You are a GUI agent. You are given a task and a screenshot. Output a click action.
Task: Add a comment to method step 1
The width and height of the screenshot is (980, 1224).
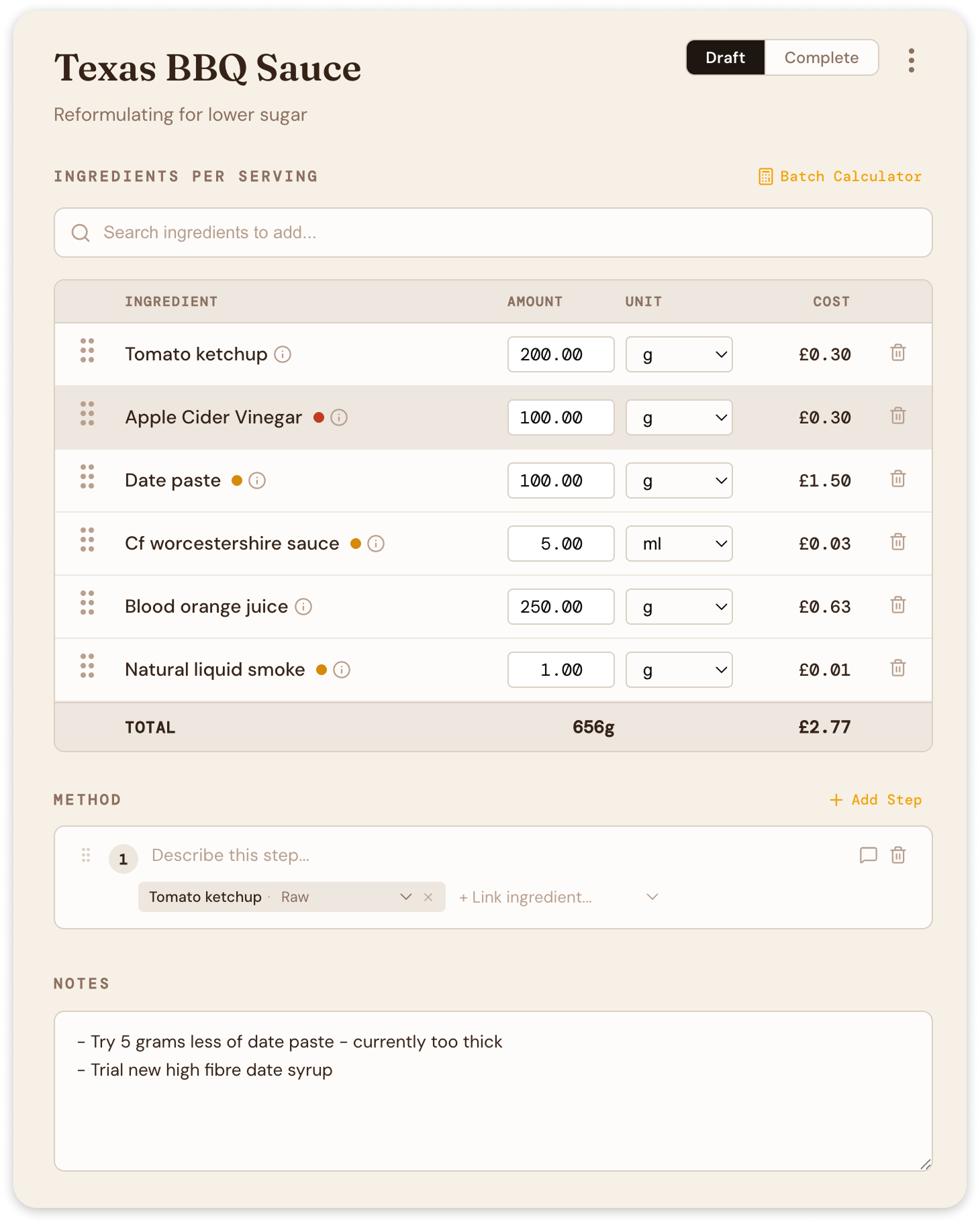pos(867,855)
